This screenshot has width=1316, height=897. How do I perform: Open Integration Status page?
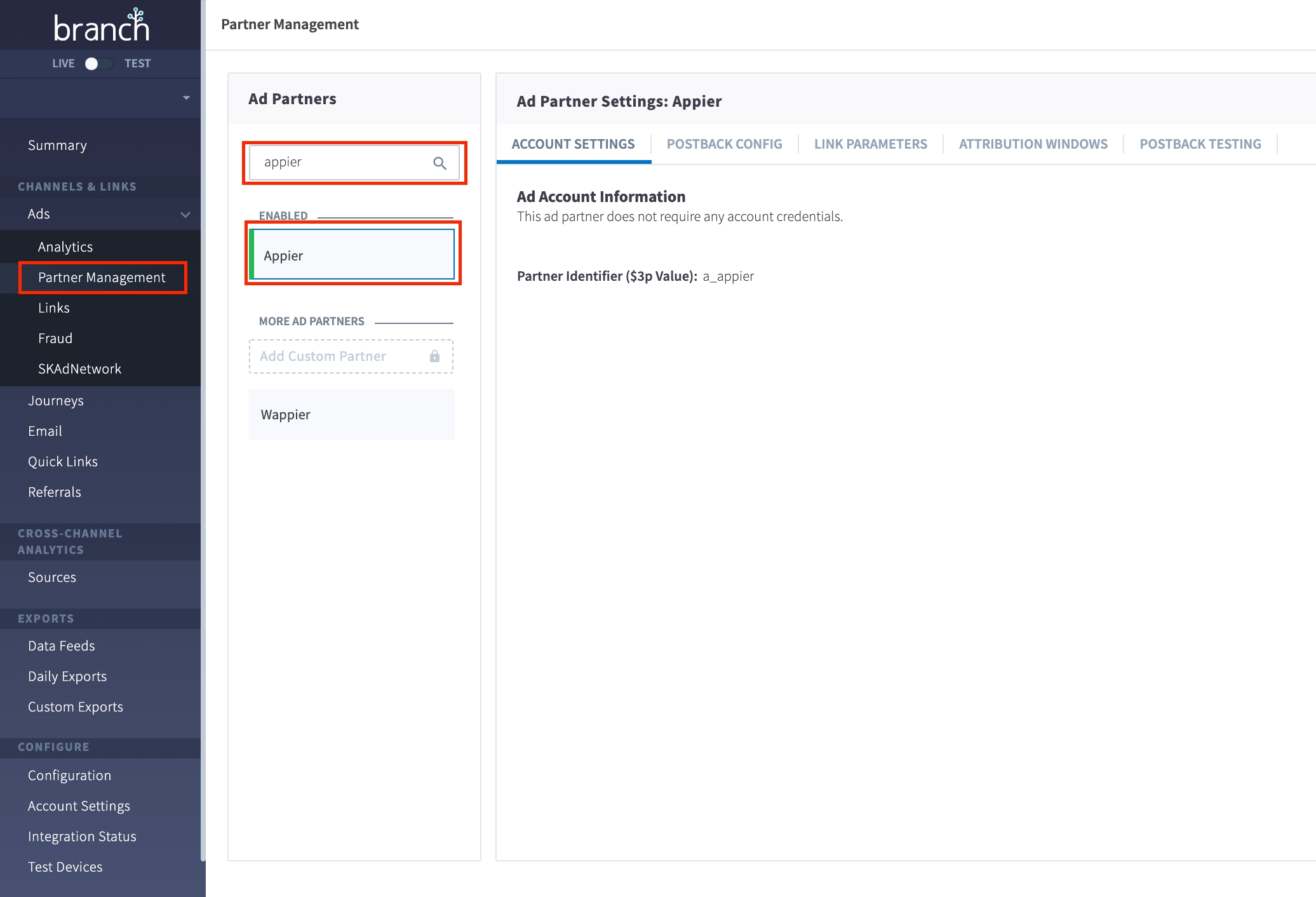(x=82, y=837)
